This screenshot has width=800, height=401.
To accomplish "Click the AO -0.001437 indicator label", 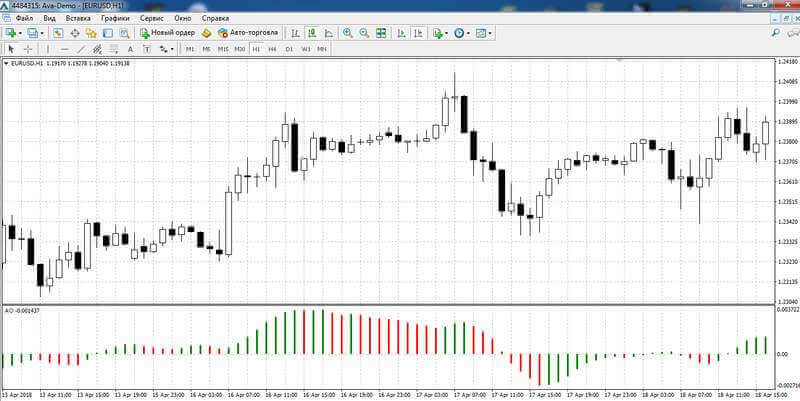I will (x=22, y=310).
